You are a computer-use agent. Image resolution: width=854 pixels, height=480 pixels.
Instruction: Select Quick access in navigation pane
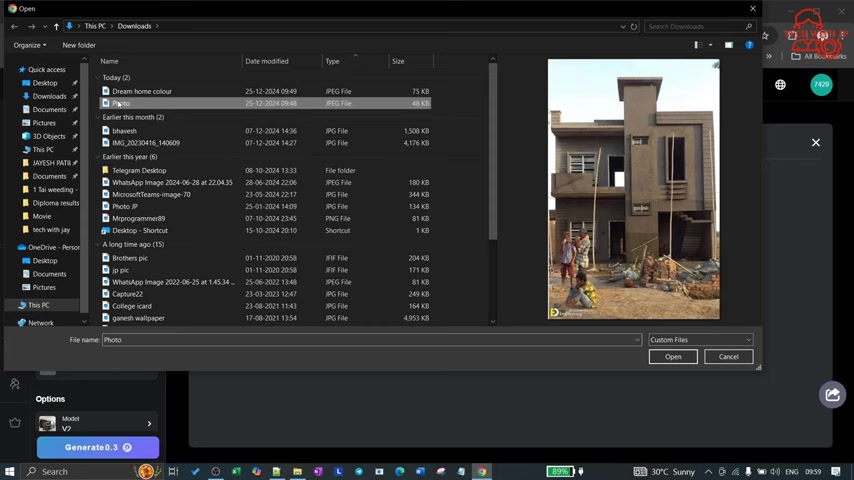click(x=46, y=70)
